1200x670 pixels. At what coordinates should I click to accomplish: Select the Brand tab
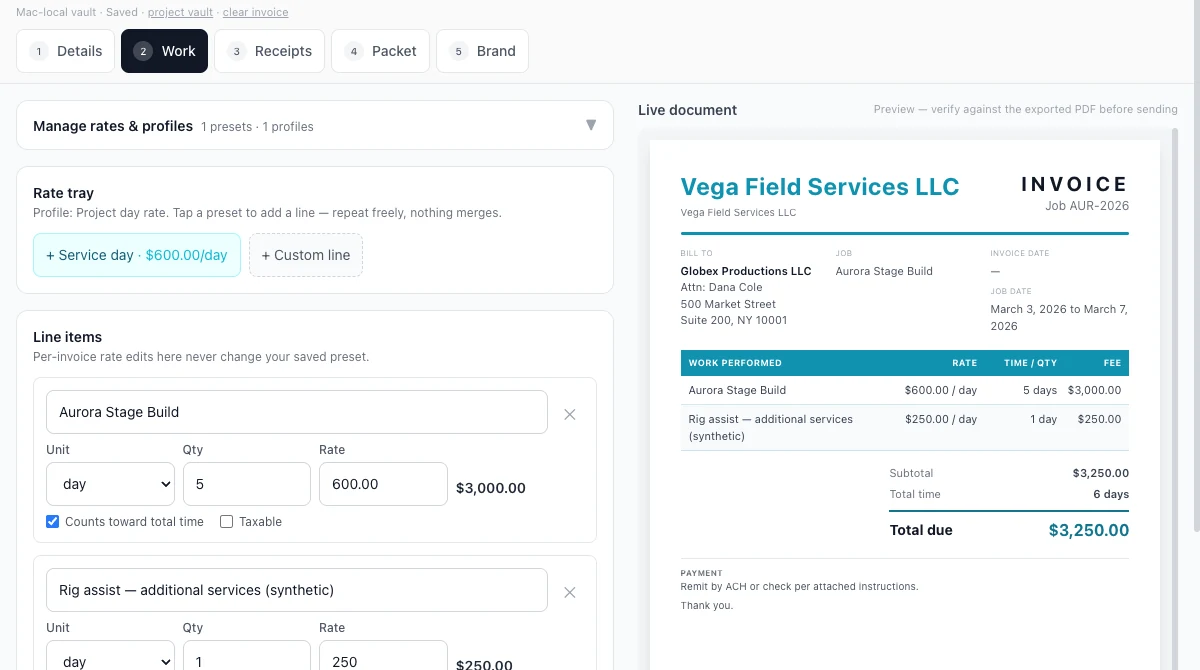coord(482,51)
